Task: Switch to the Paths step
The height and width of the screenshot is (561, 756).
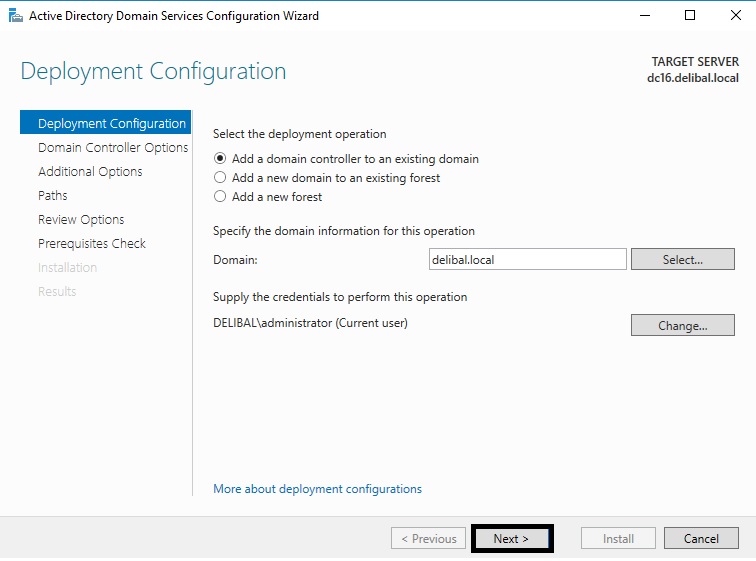Action: coord(53,196)
